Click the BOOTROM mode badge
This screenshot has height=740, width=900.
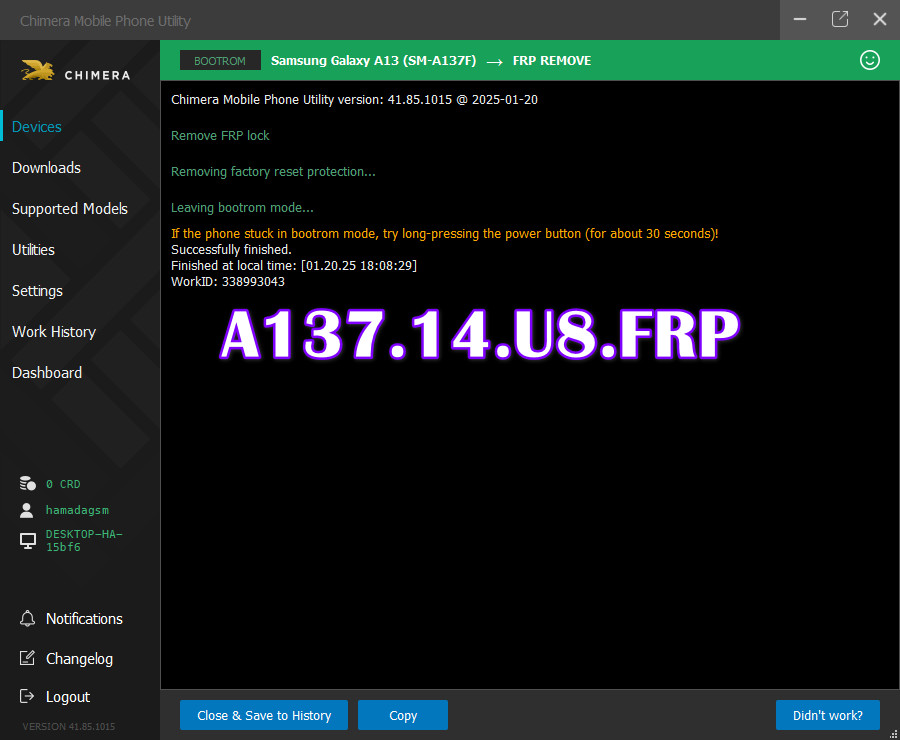click(220, 60)
